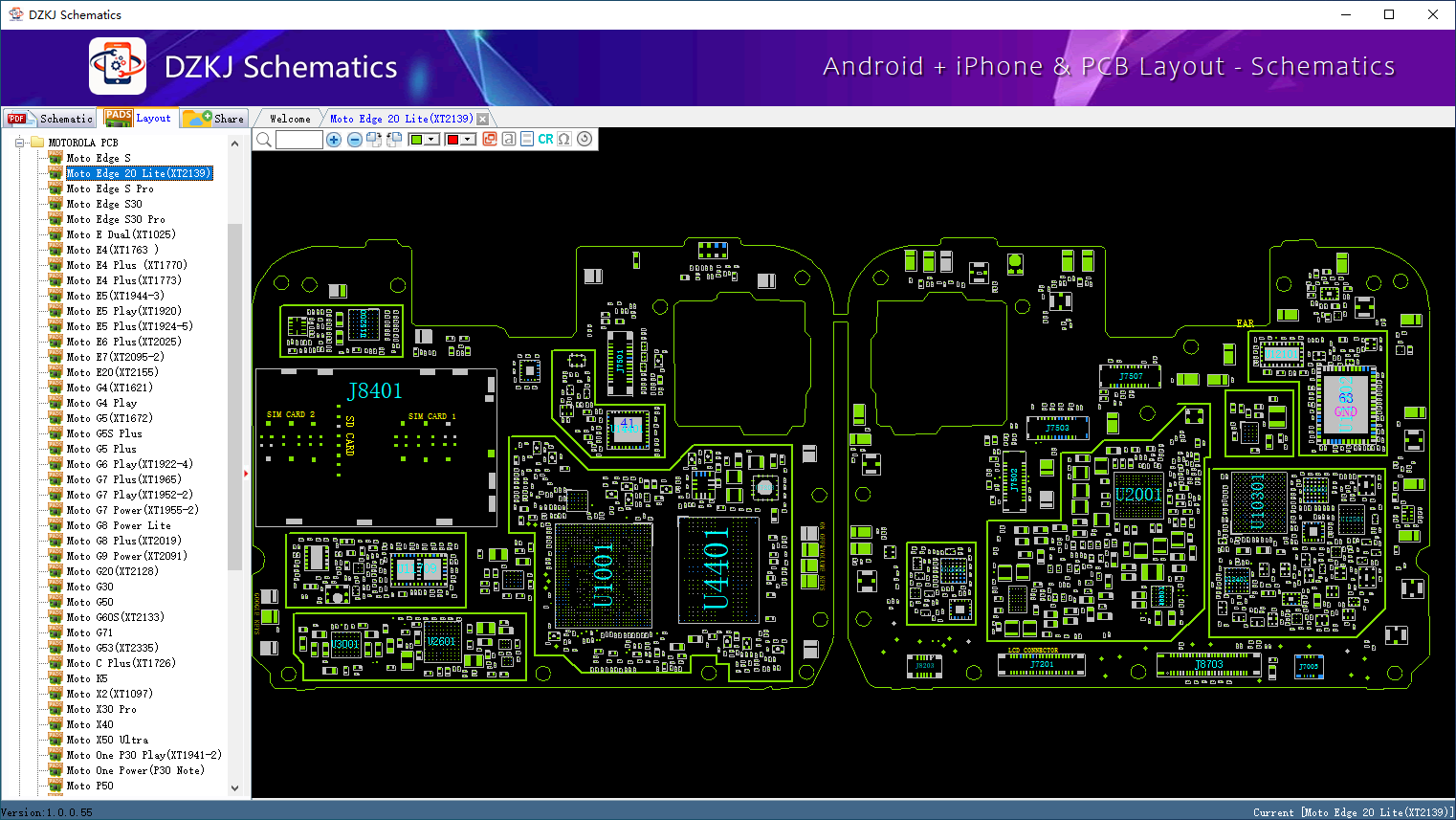
Task: Toggle the cyan CR button
Action: pyautogui.click(x=545, y=140)
